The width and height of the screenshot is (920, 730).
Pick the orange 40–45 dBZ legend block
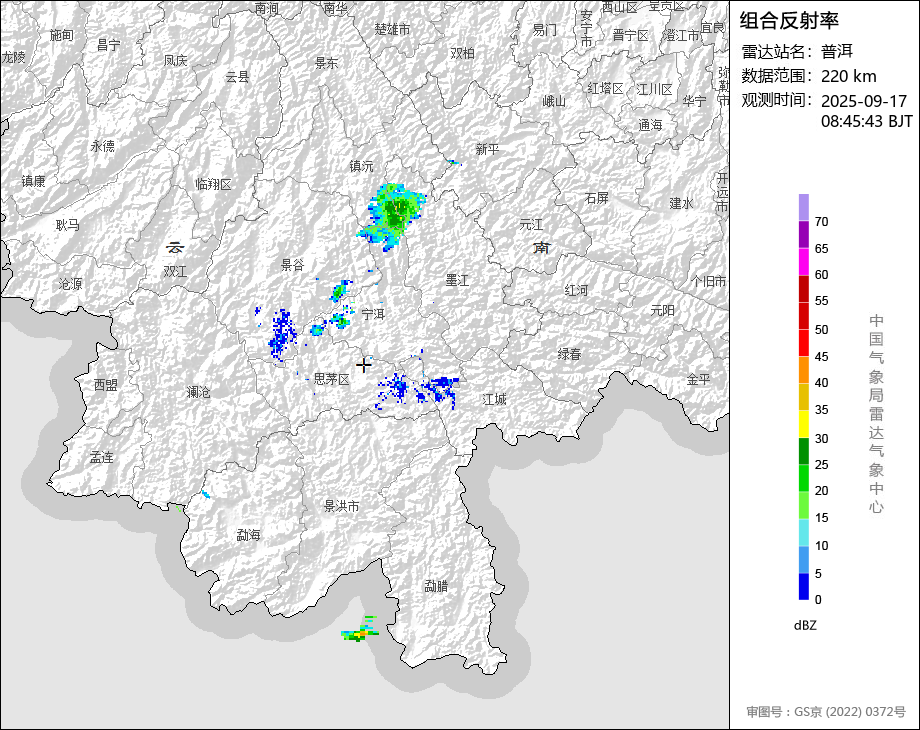click(x=804, y=370)
